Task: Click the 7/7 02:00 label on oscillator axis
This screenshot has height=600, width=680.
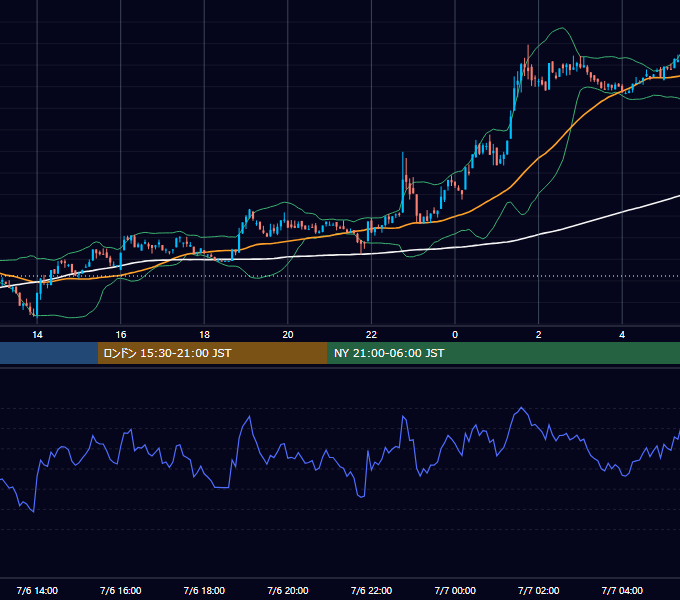Action: click(x=539, y=590)
